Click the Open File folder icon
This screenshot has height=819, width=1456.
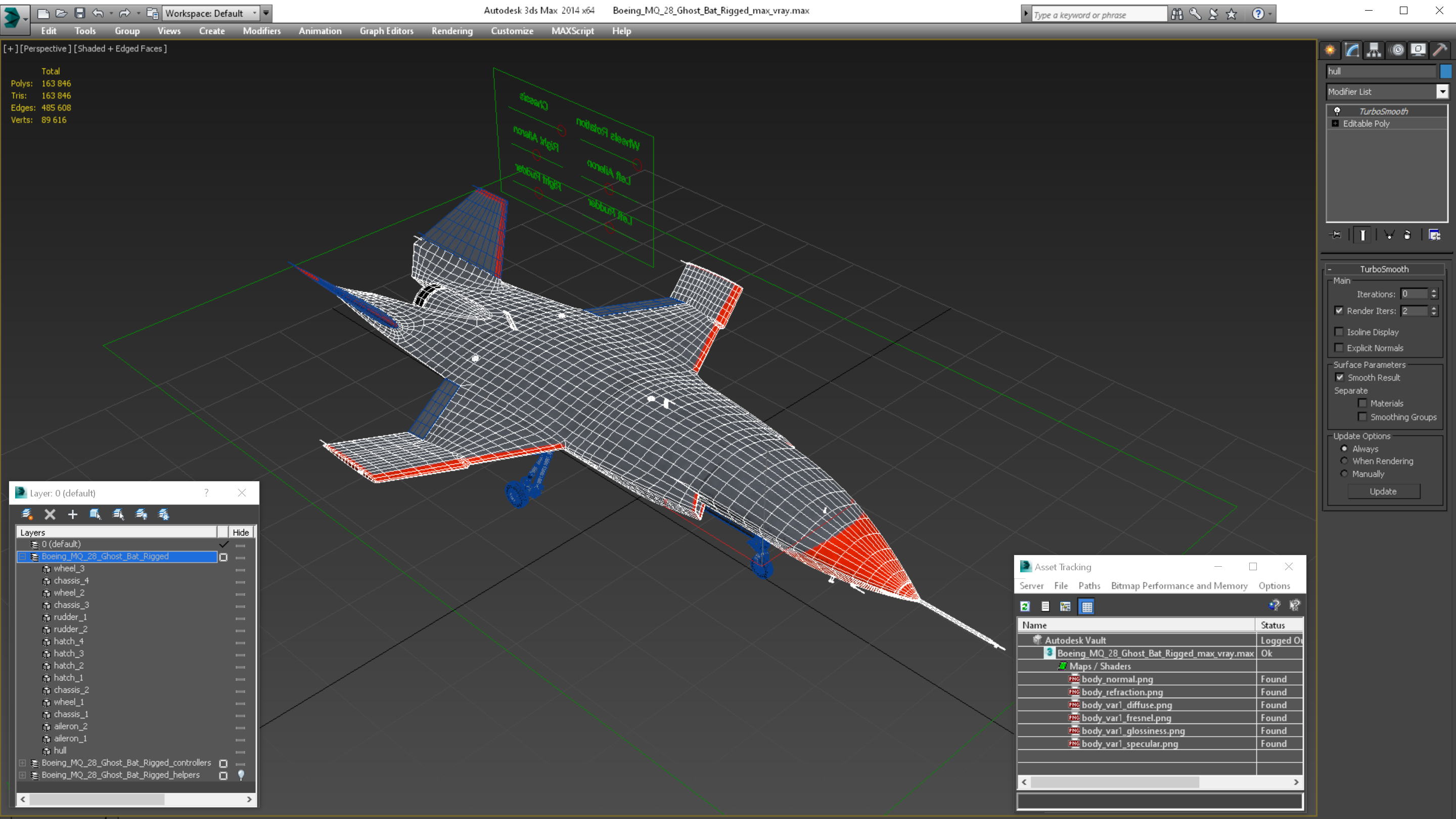tap(62, 13)
